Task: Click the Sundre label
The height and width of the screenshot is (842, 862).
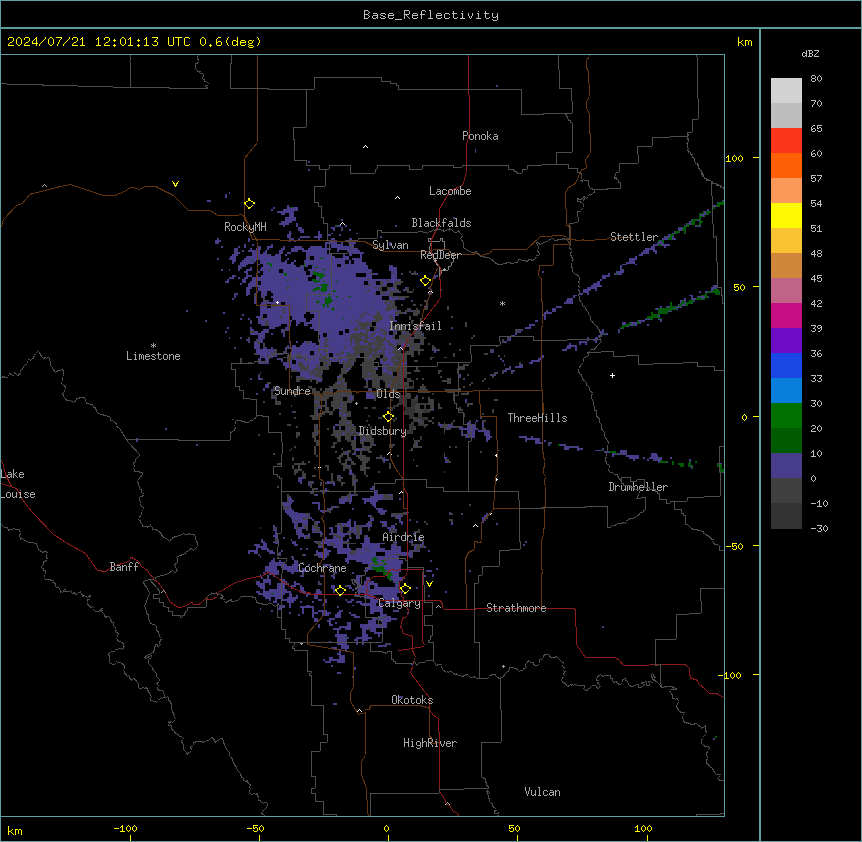Action: point(292,391)
